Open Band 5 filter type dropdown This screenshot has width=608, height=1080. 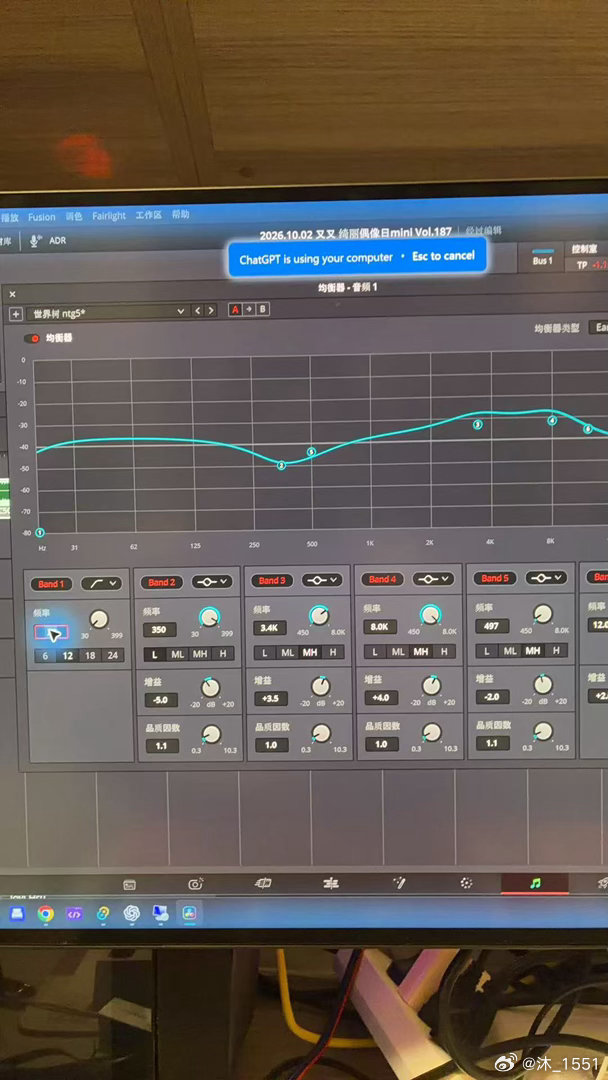tap(546, 577)
